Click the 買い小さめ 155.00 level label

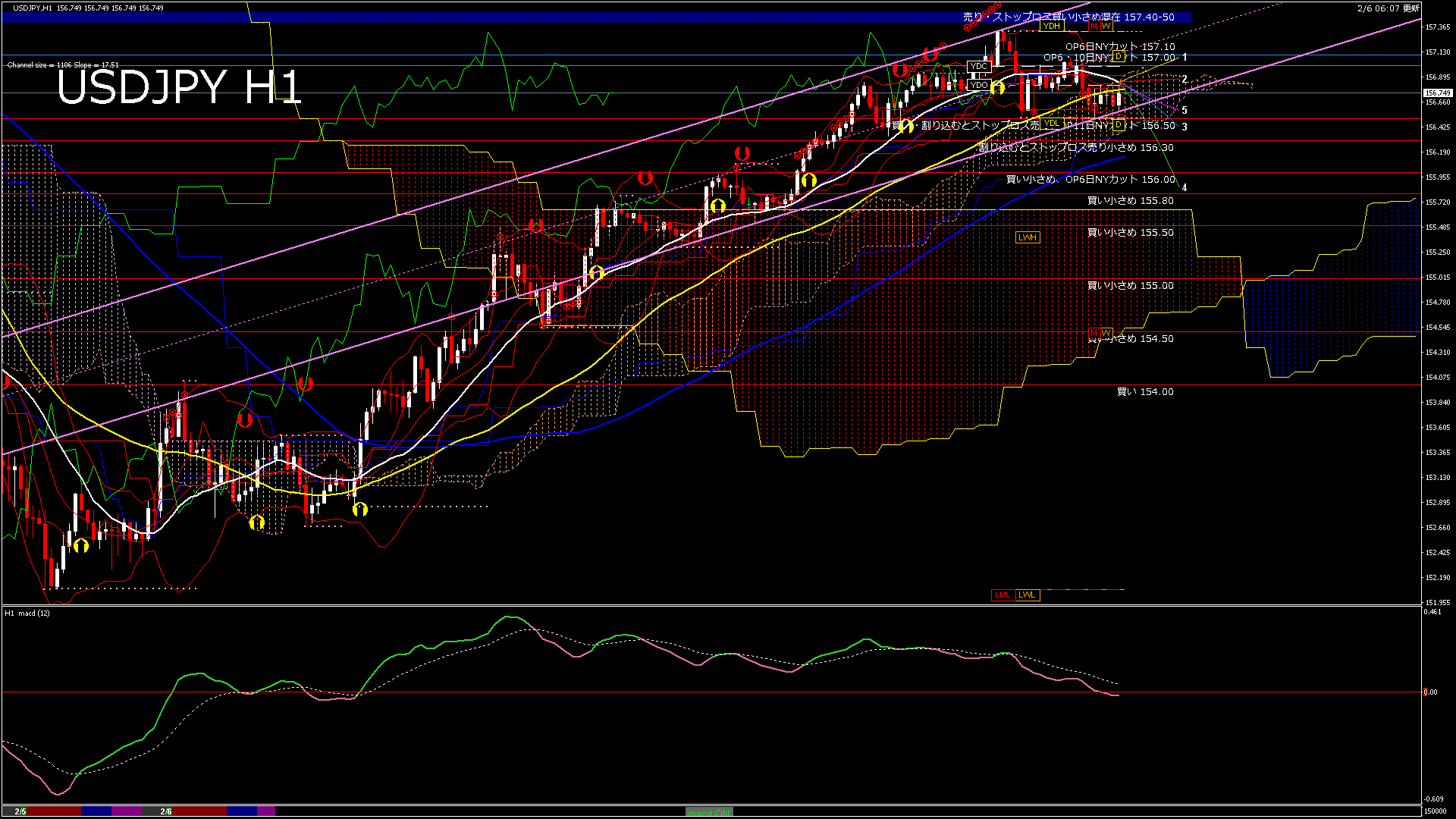click(x=1130, y=286)
